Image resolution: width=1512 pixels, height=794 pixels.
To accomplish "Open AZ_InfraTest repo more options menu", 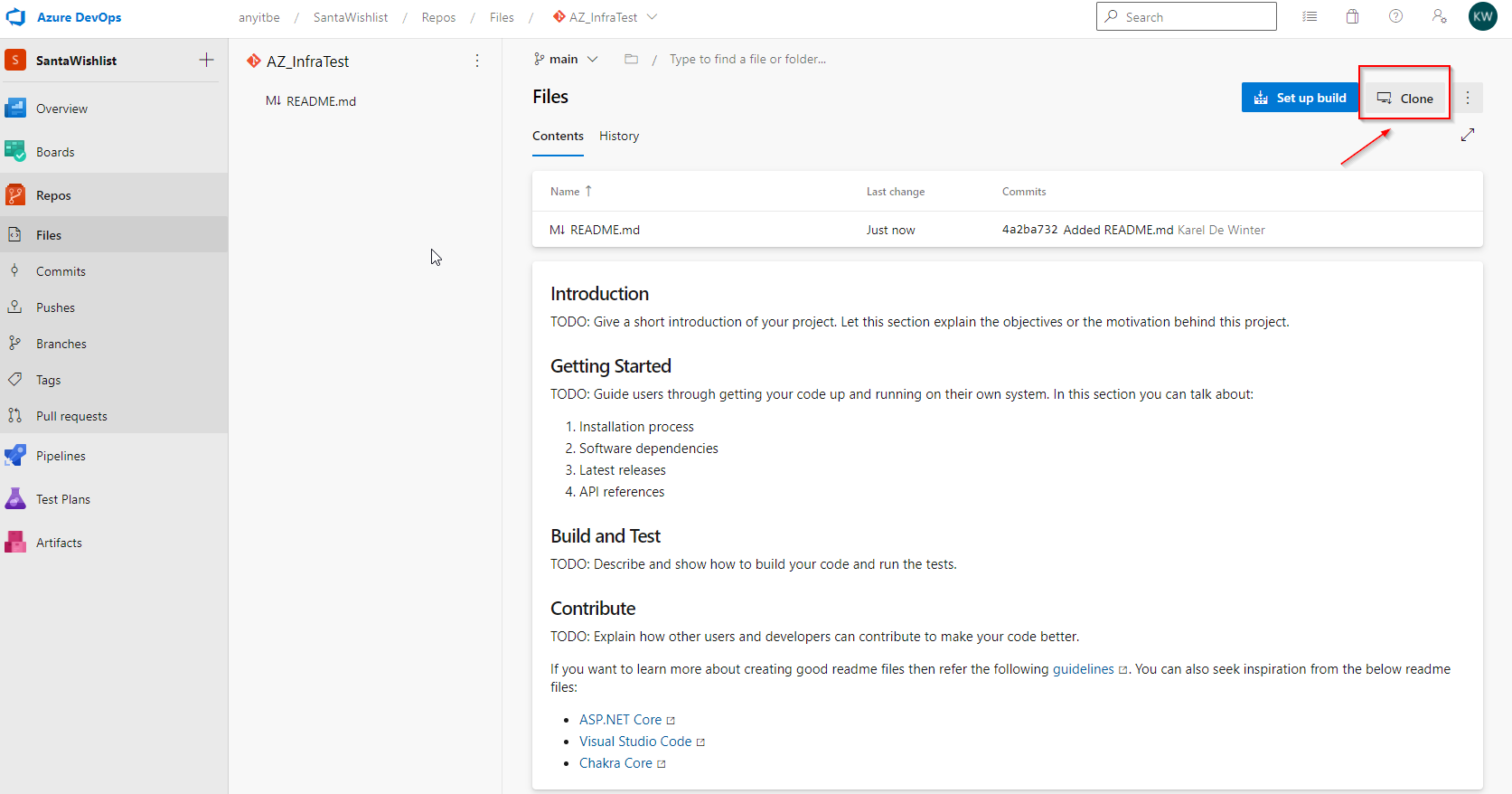I will pyautogui.click(x=477, y=61).
